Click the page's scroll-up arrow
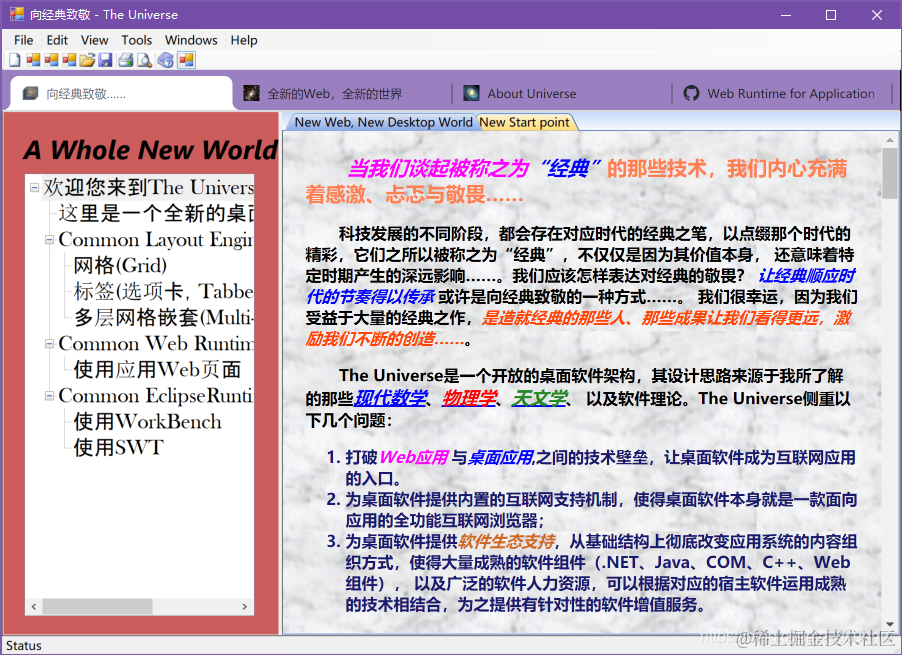This screenshot has width=902, height=655. 889,140
